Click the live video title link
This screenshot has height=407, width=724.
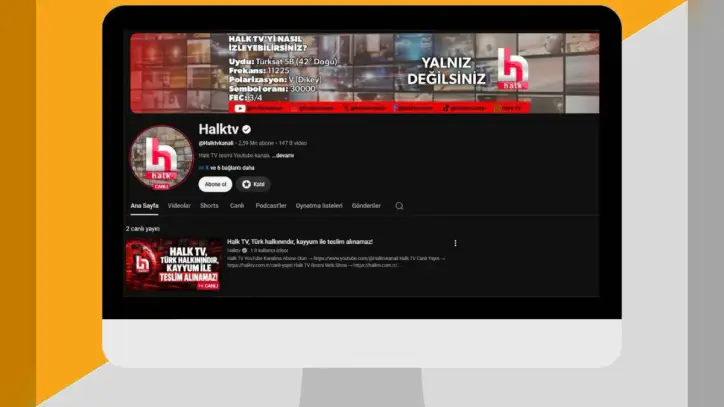tap(300, 242)
